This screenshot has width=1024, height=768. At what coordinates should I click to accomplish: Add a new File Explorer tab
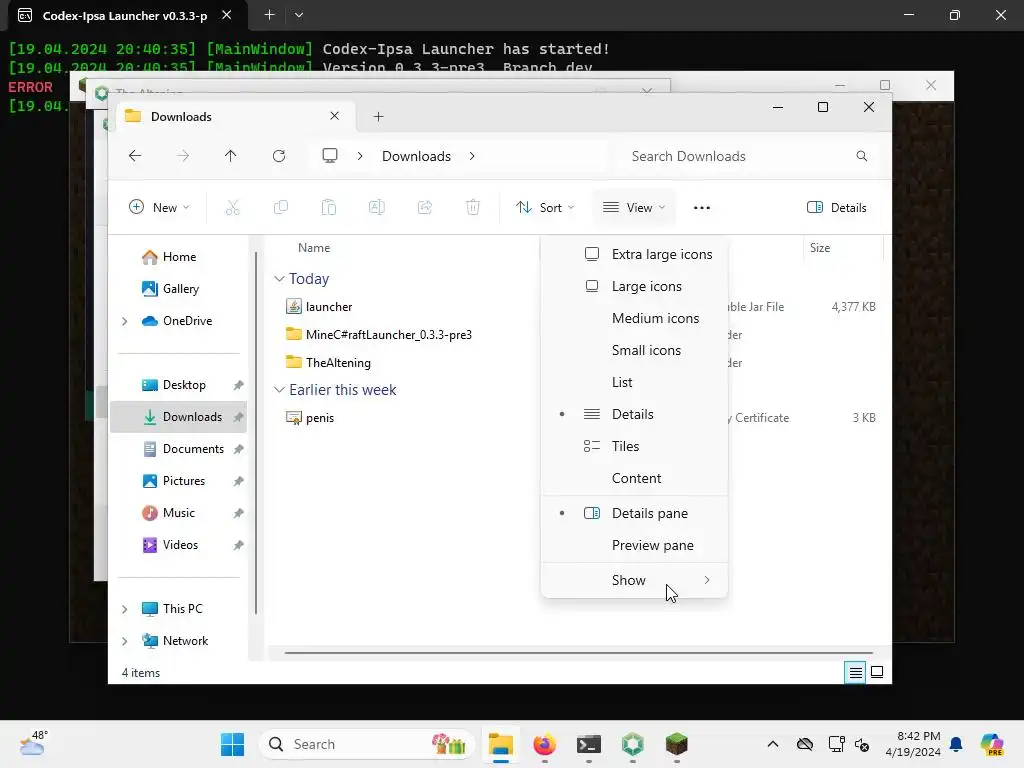tap(379, 117)
